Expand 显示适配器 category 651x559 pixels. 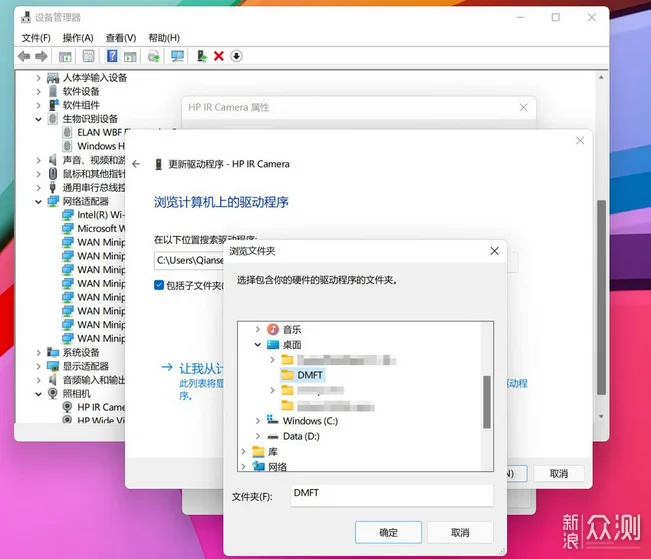(x=38, y=366)
